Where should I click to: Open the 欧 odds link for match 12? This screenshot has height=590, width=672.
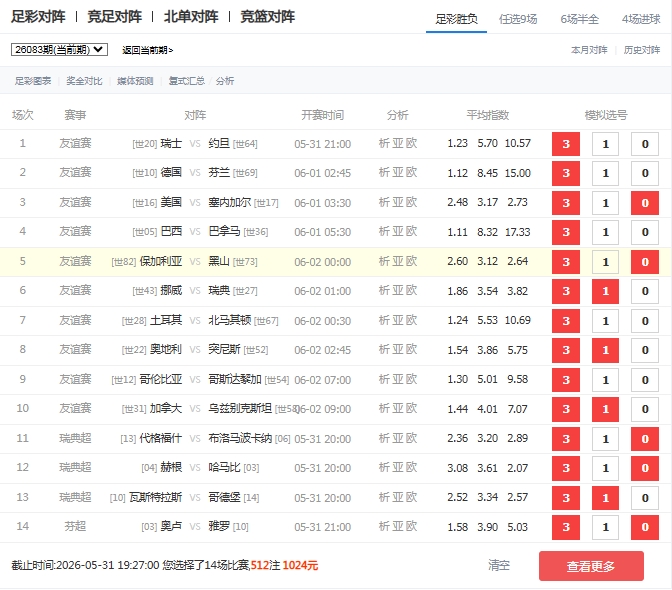[x=411, y=468]
